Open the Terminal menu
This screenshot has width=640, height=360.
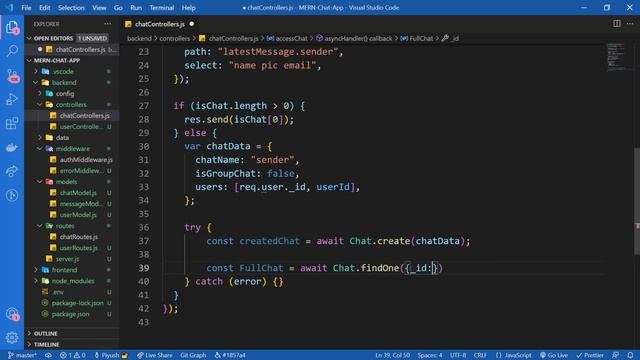162,8
